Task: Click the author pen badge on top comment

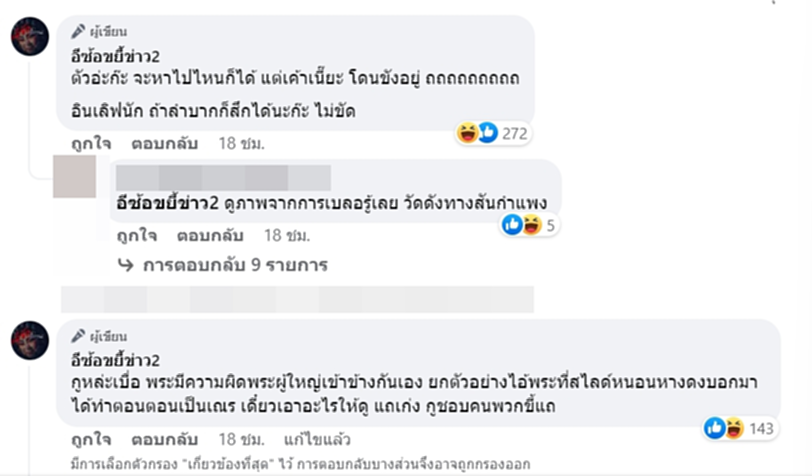Action: coord(100,31)
